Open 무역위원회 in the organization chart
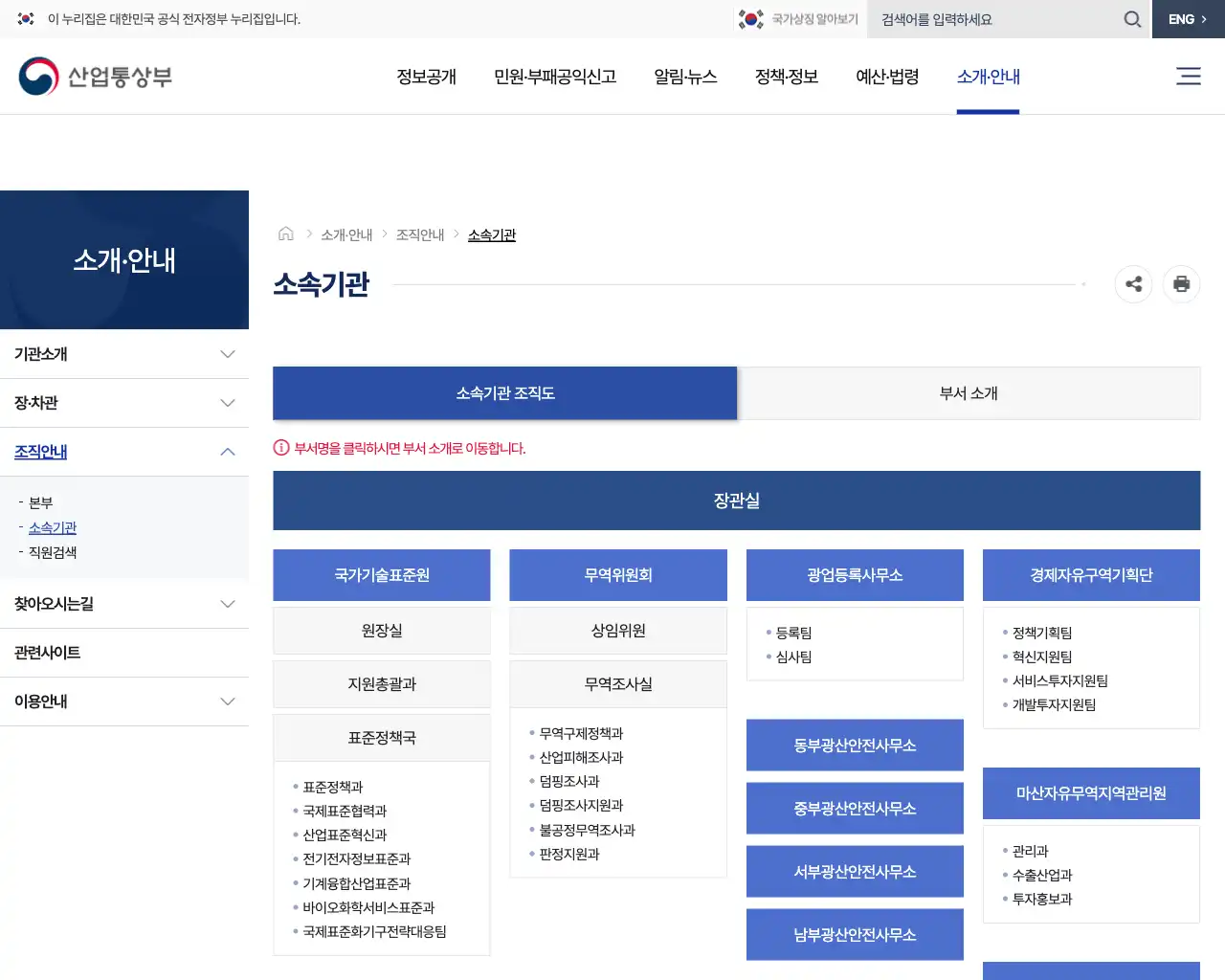1225x980 pixels. click(617, 574)
